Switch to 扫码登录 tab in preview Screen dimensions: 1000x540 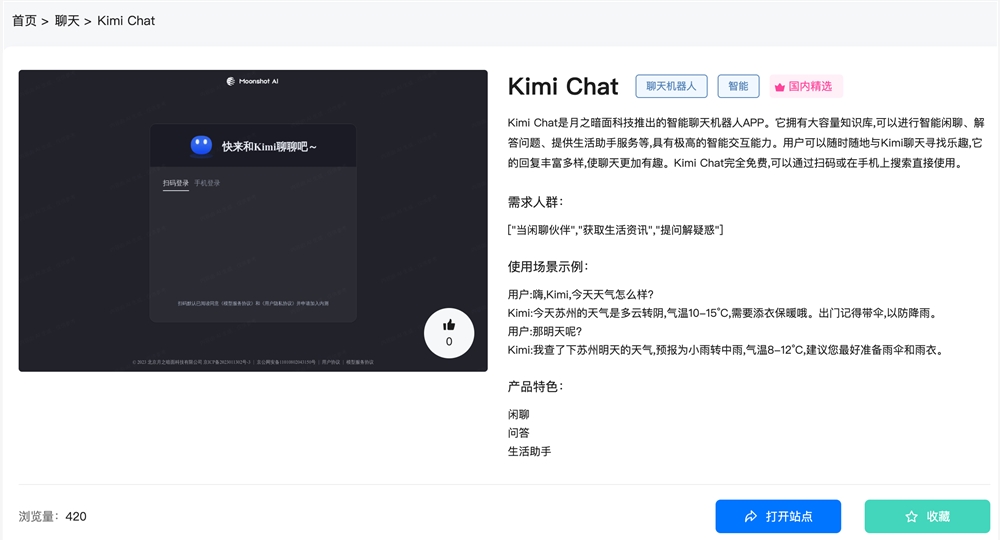tap(175, 183)
